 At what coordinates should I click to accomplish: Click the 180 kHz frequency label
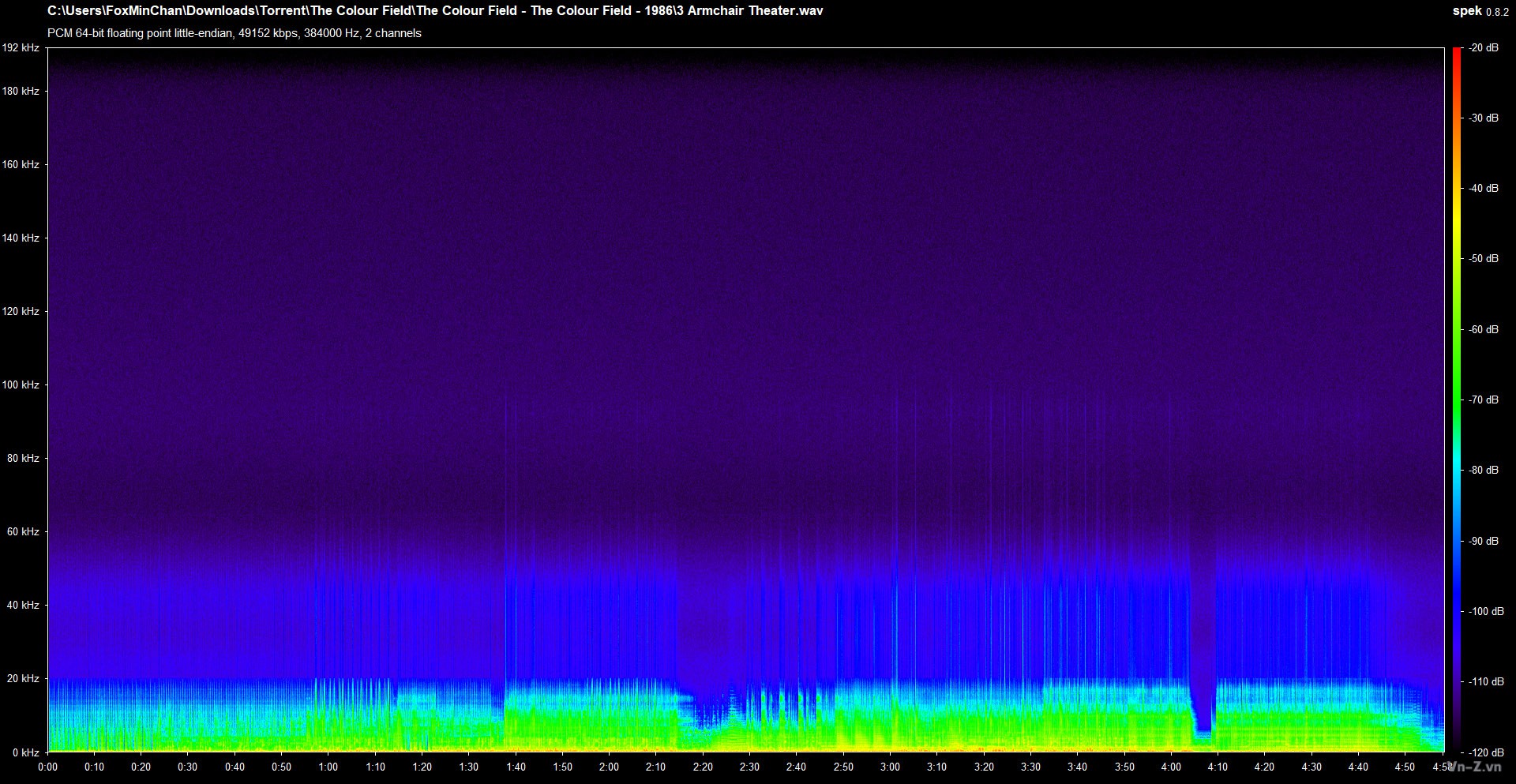pyautogui.click(x=21, y=92)
